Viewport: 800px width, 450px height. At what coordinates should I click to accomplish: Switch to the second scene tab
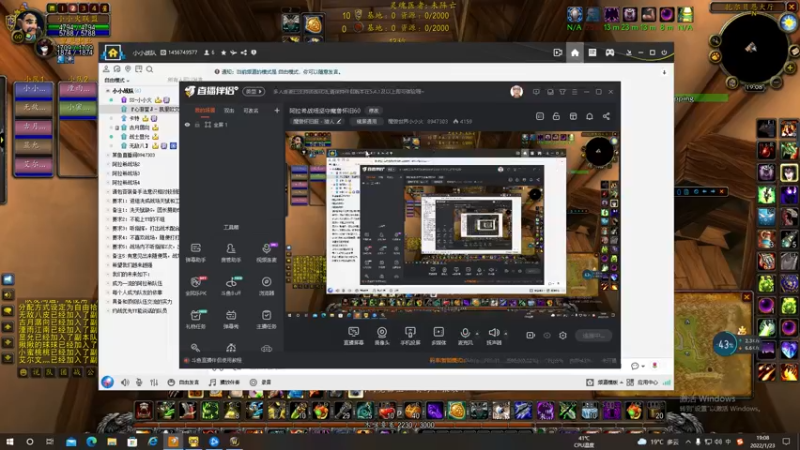[x=229, y=110]
